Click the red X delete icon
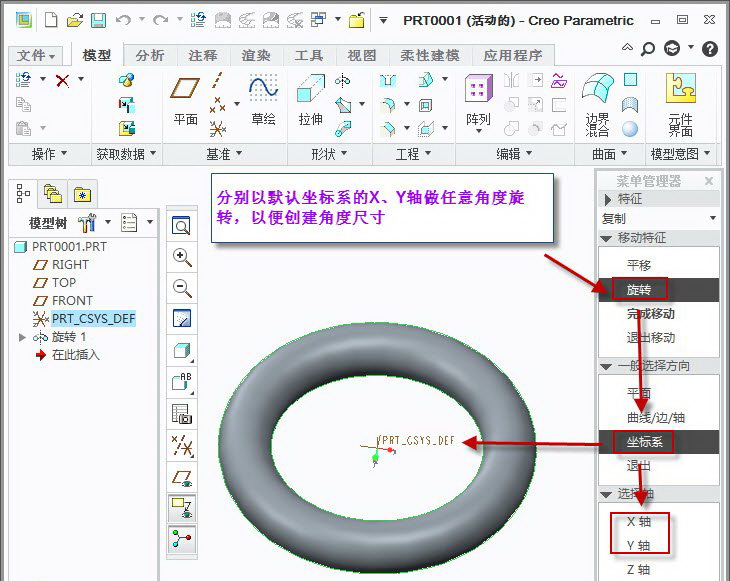Viewport: 730px width, 581px height. [x=62, y=81]
